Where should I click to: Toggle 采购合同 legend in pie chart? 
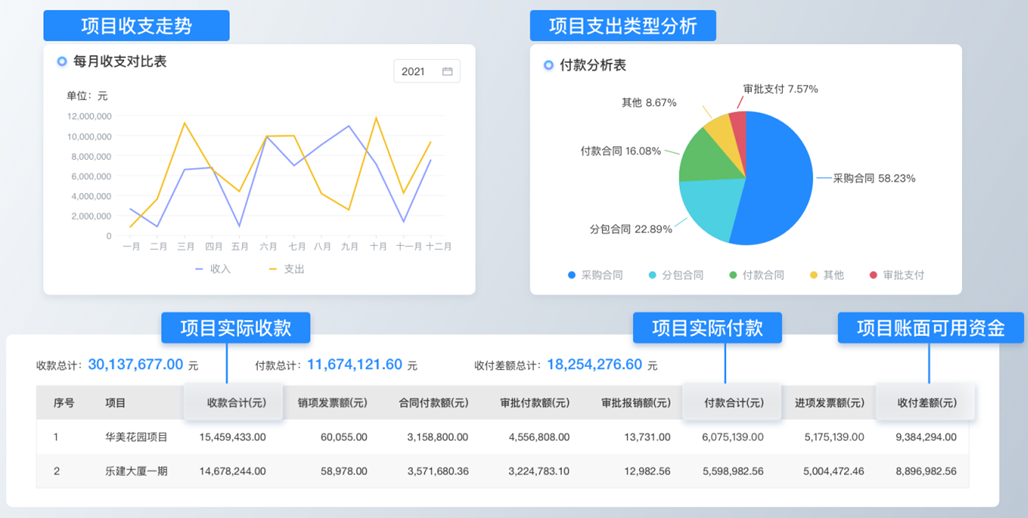[594, 275]
